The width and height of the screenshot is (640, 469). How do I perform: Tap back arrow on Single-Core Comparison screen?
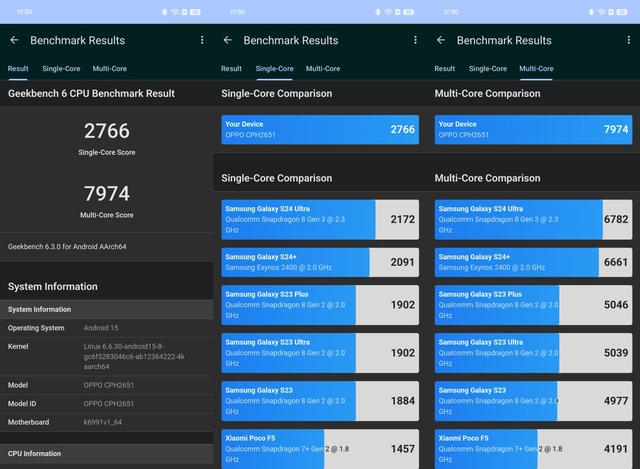(227, 40)
